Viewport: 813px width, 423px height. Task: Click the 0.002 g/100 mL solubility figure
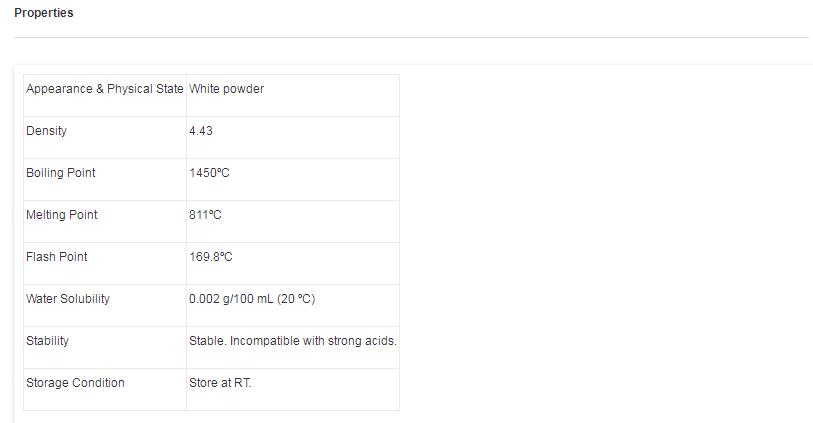(x=233, y=299)
